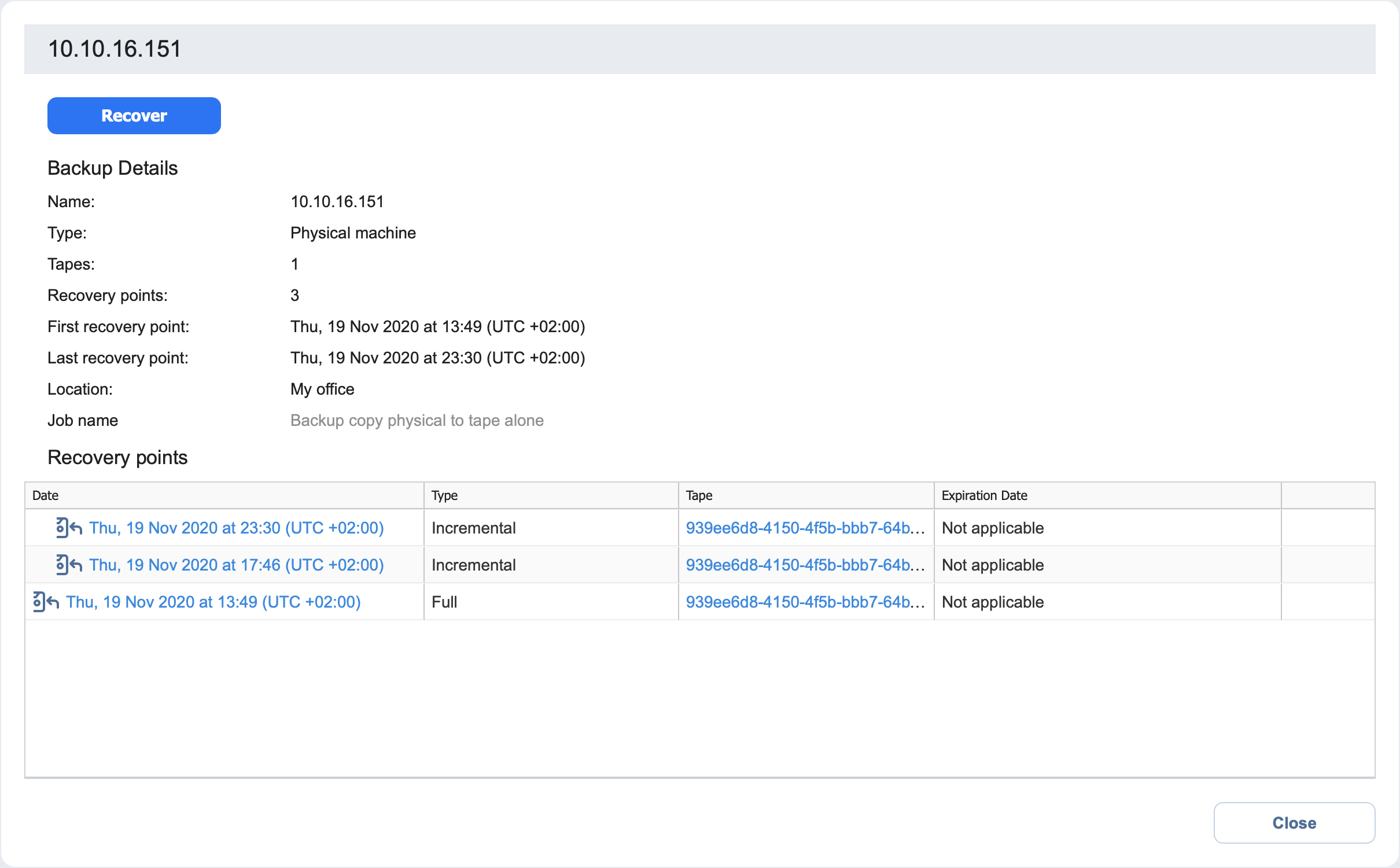1400x868 pixels.
Task: Open the 17:46 recovery point date link
Action: (x=236, y=565)
